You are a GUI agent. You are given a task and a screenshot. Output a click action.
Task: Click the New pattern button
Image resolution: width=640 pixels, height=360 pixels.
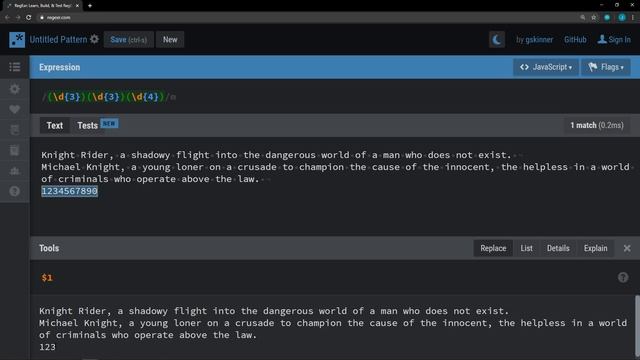pyautogui.click(x=170, y=40)
